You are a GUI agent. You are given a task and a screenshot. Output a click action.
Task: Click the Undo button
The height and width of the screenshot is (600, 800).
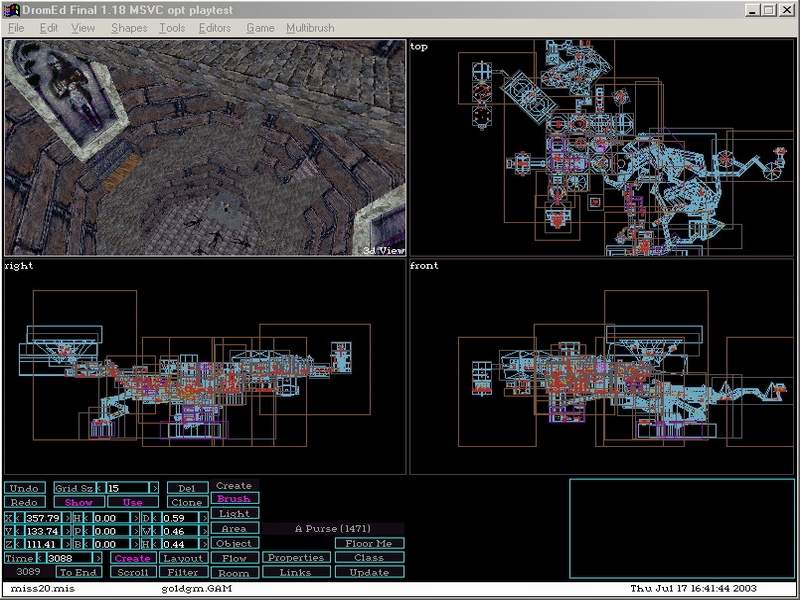click(x=24, y=488)
